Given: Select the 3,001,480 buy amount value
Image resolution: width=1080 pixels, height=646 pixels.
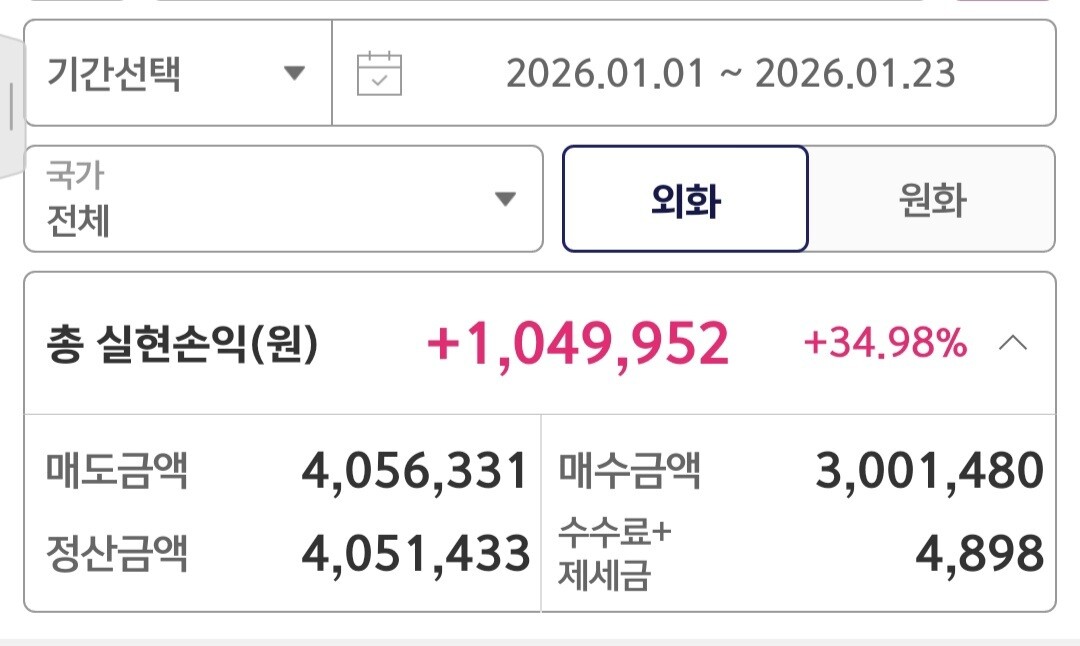Looking at the screenshot, I should (x=930, y=471).
